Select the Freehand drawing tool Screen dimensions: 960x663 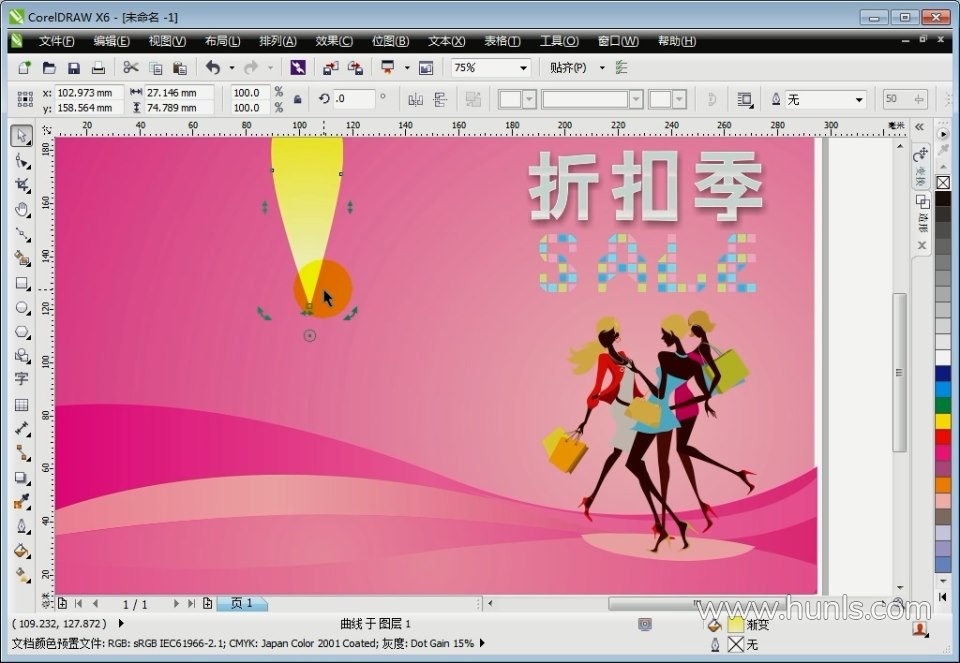[22, 234]
